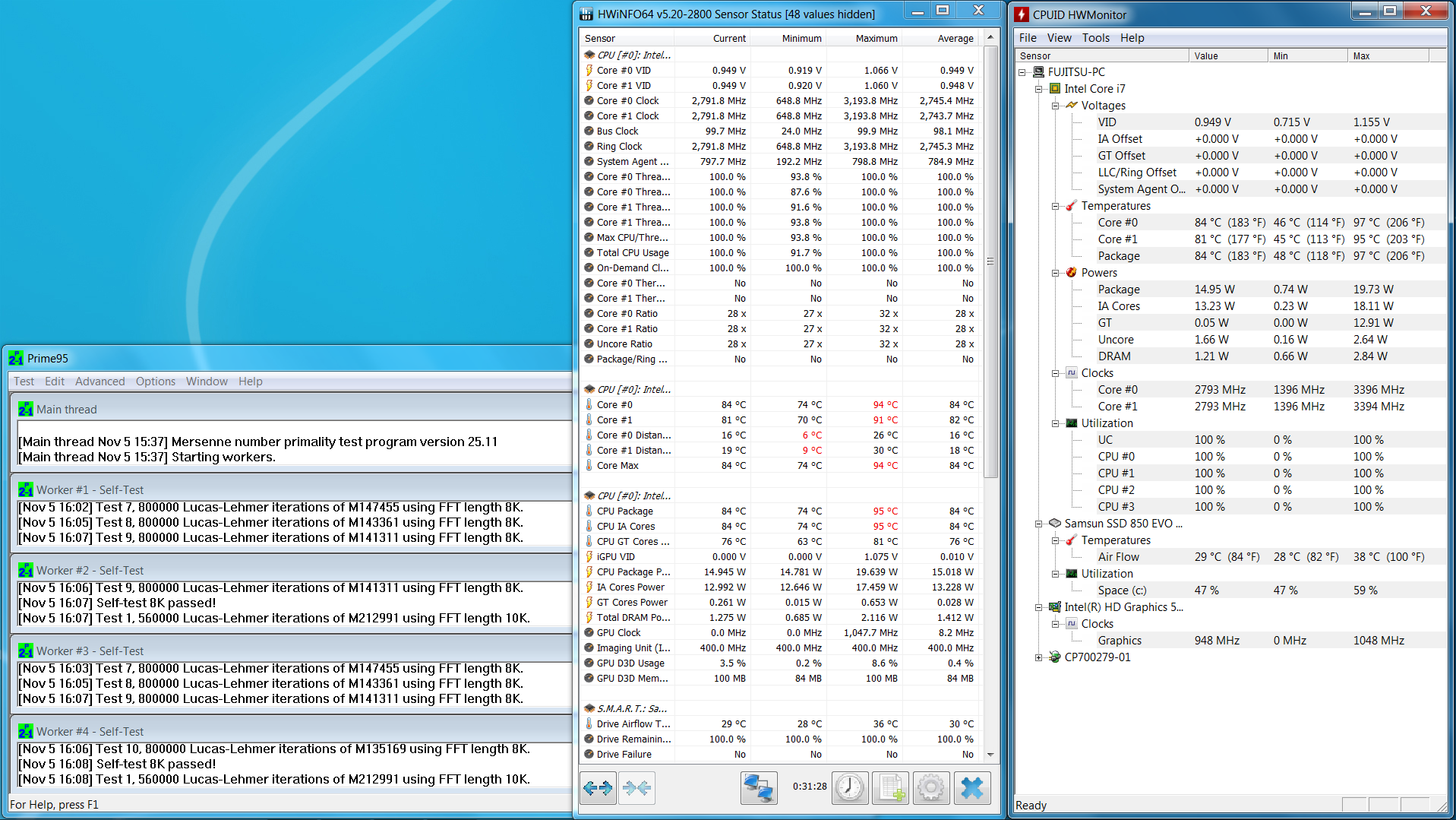The width and height of the screenshot is (1456, 820).
Task: Open the Options menu in Prime95
Action: point(156,382)
